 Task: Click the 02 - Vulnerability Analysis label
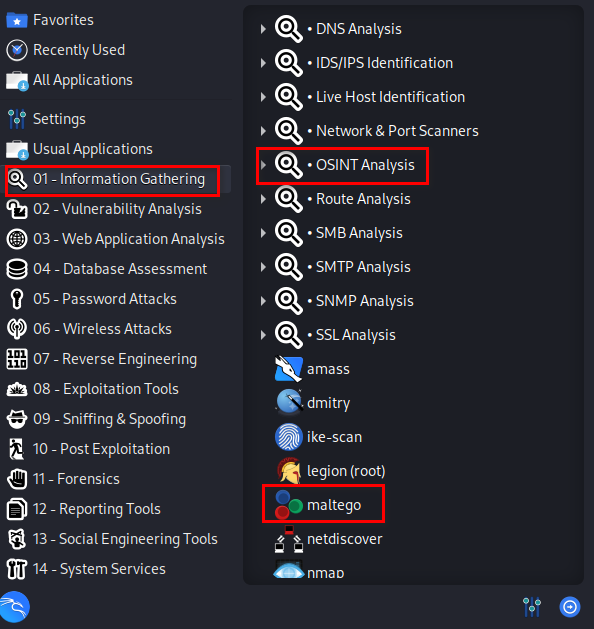117,209
